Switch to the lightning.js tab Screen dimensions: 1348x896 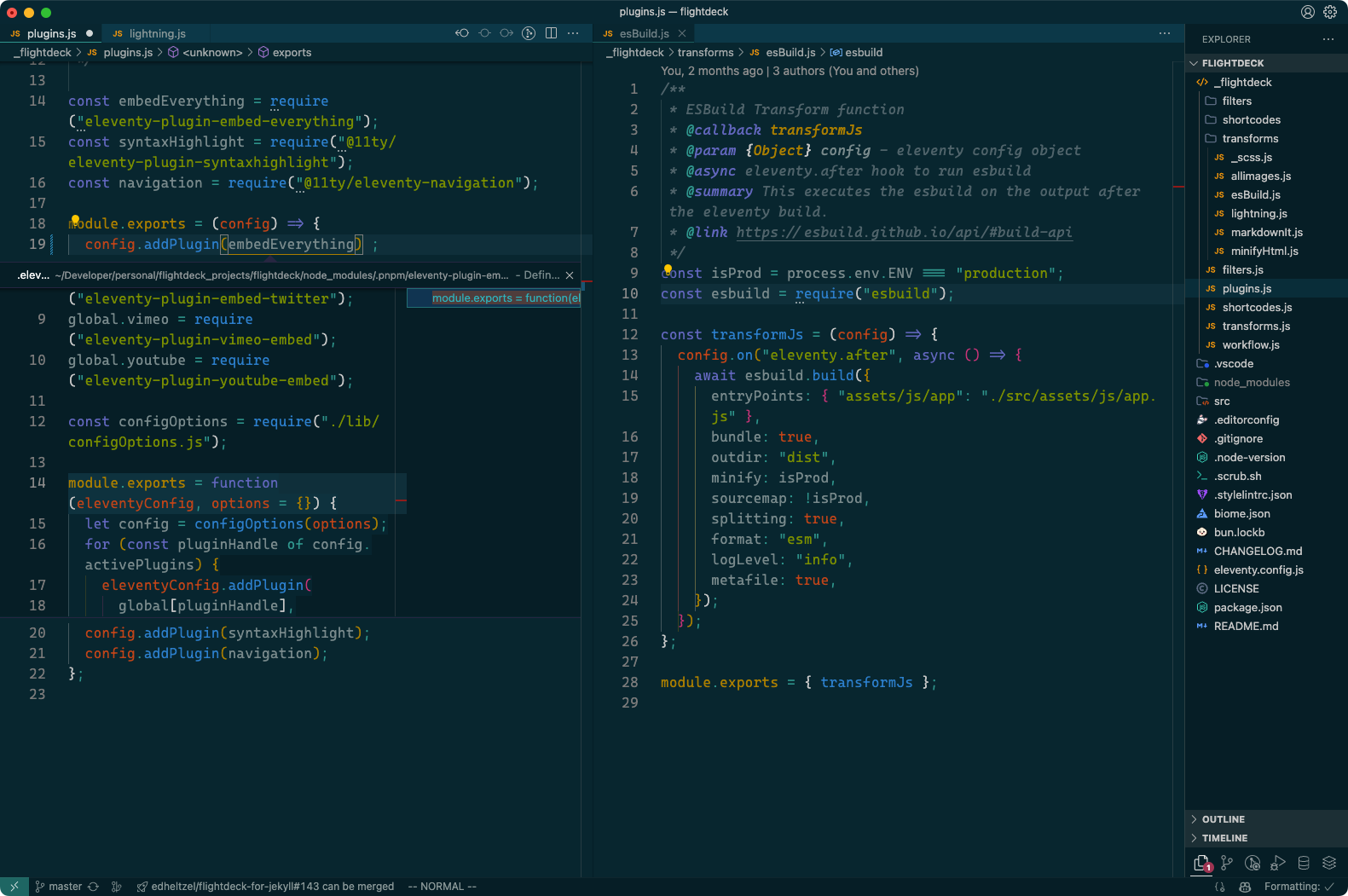tap(157, 33)
